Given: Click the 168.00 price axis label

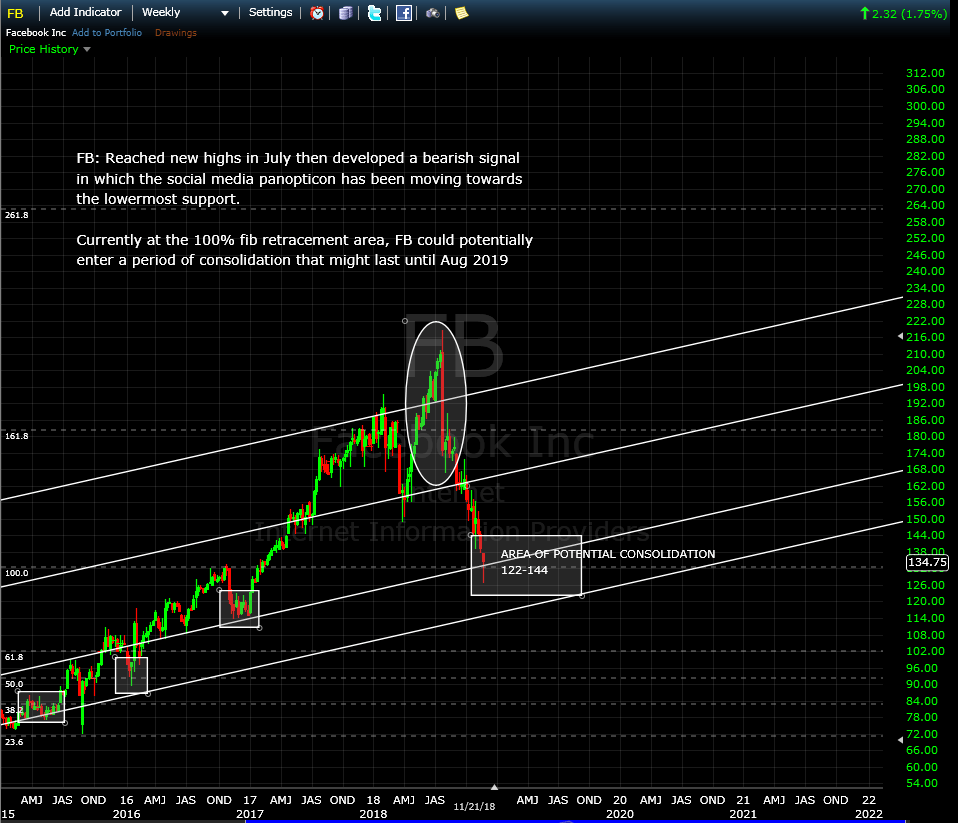Looking at the screenshot, I should [925, 469].
